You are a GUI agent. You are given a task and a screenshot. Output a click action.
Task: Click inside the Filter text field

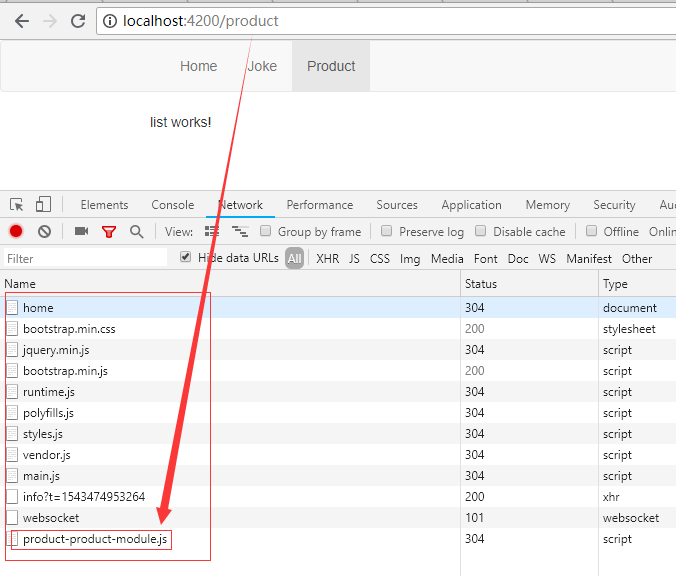(x=85, y=258)
